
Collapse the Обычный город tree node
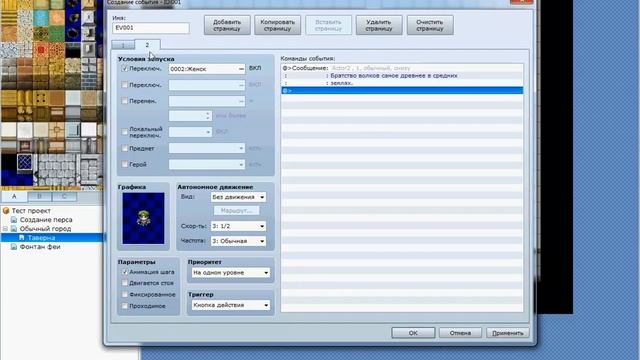[5, 229]
